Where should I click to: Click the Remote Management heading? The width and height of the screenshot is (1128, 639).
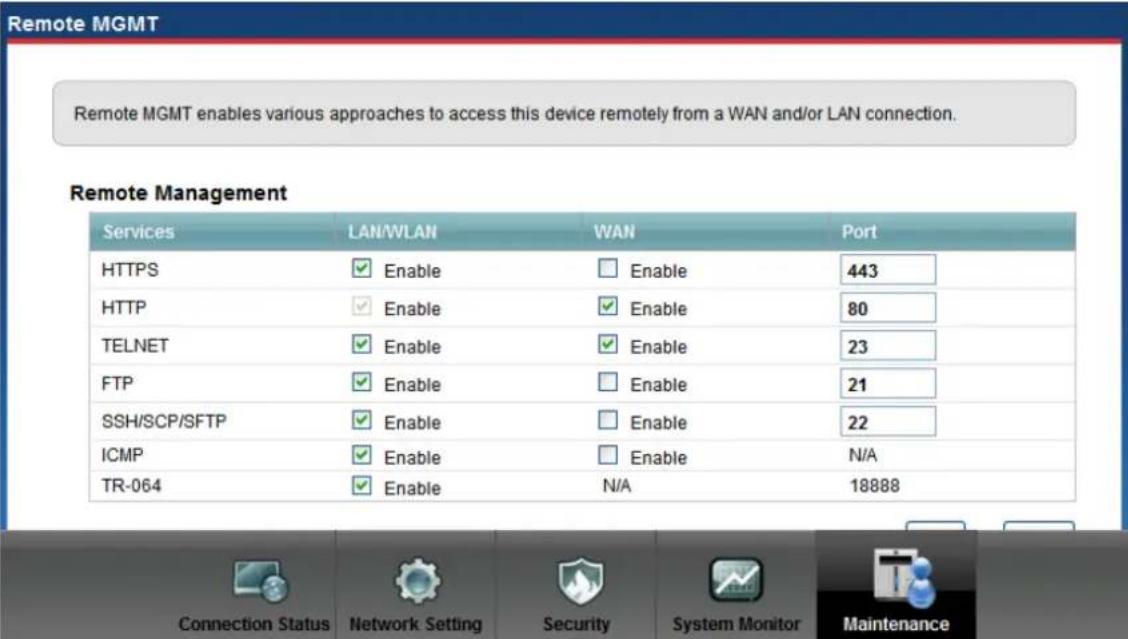pos(178,193)
